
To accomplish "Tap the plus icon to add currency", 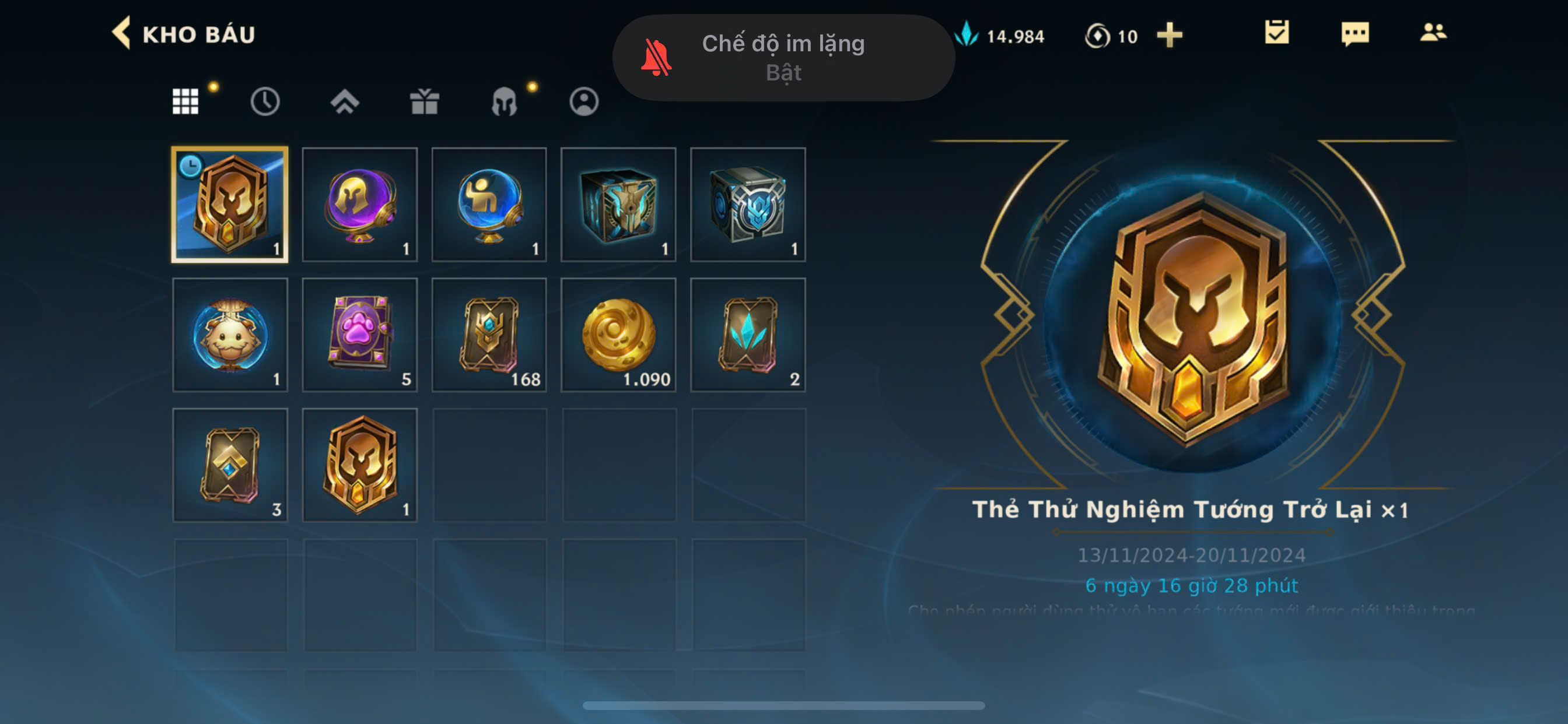I will (1170, 36).
